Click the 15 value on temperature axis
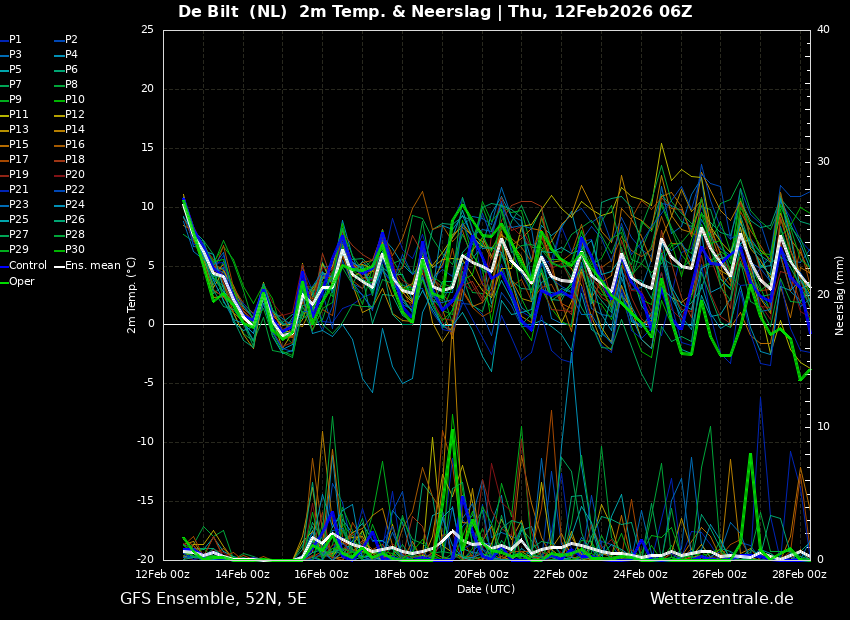 click(x=147, y=148)
